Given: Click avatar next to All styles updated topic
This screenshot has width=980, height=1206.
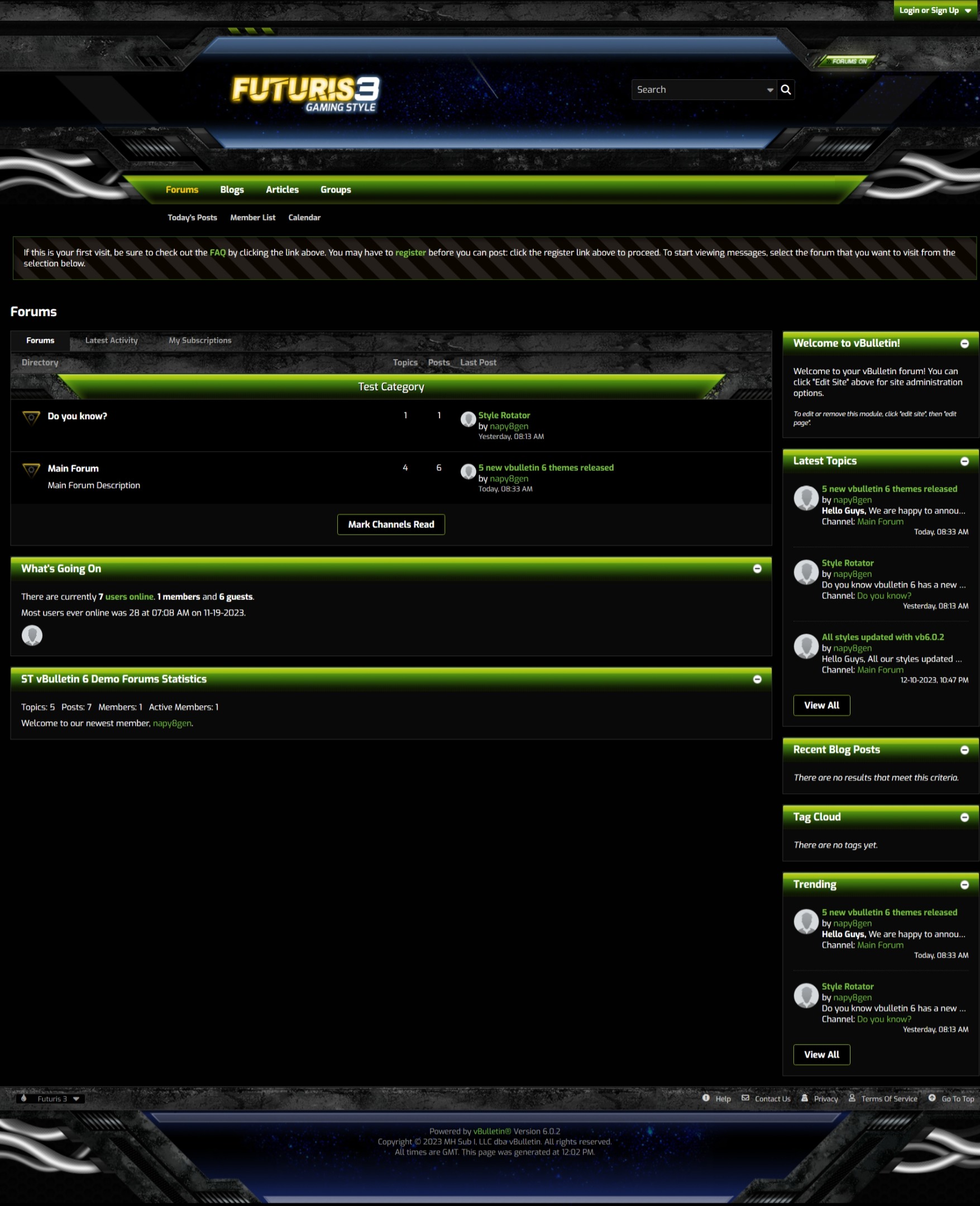Looking at the screenshot, I should point(806,646).
